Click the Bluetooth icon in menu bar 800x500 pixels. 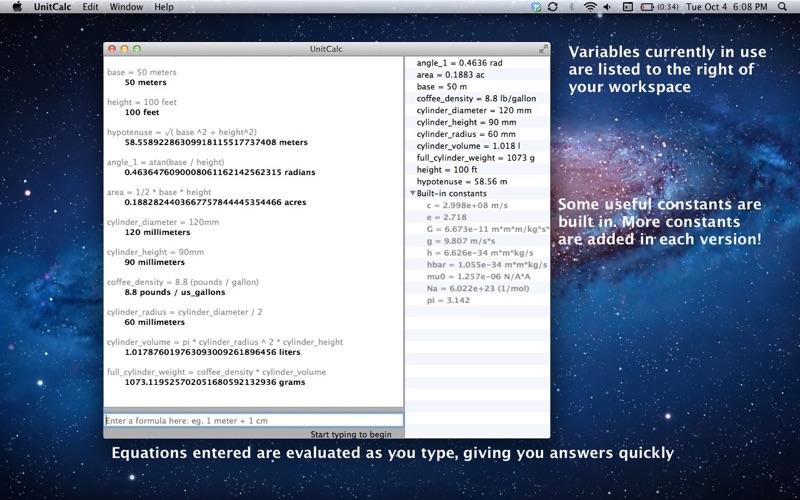[x=571, y=7]
